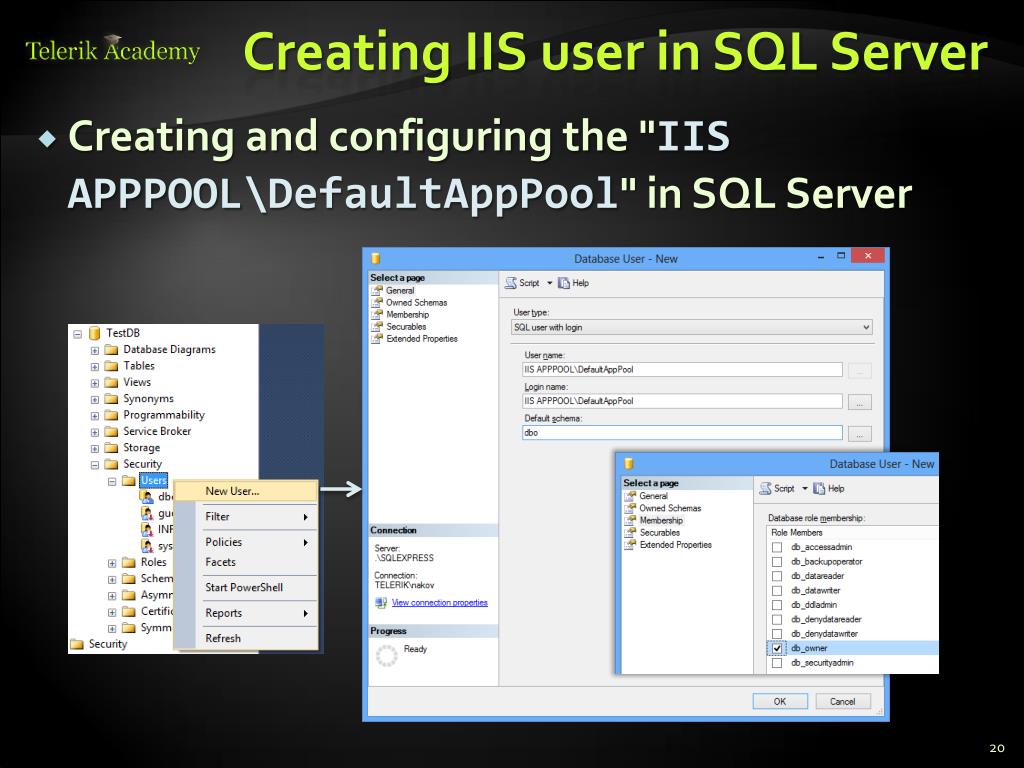Expand the Views node

95,383
